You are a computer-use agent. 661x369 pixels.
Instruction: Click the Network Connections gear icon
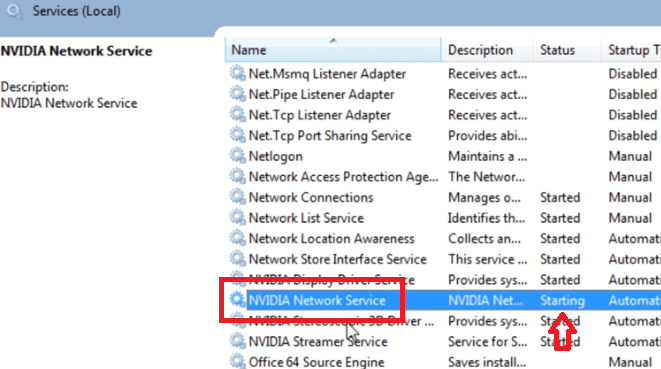tap(237, 197)
